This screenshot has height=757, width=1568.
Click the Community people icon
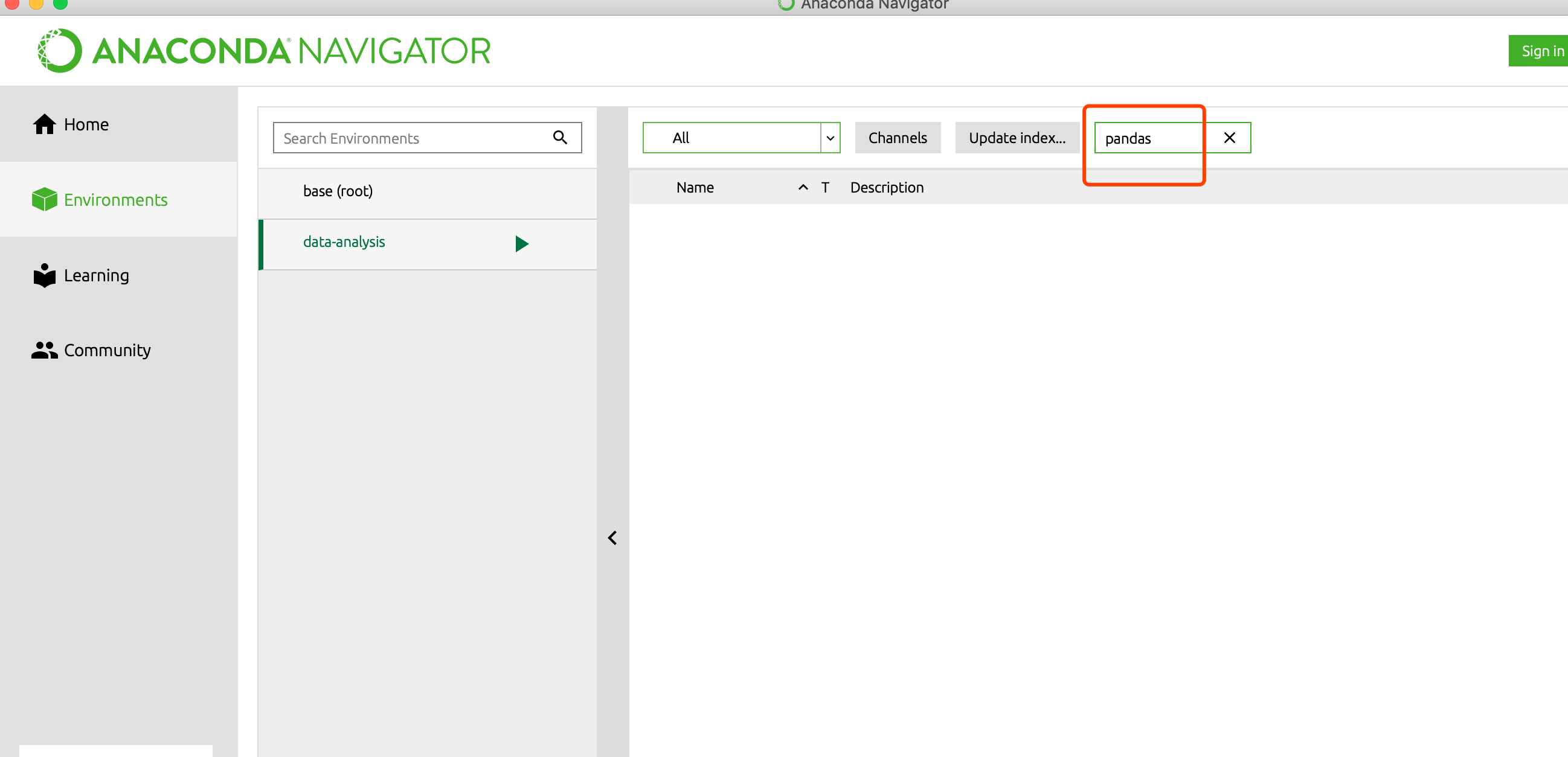tap(44, 350)
